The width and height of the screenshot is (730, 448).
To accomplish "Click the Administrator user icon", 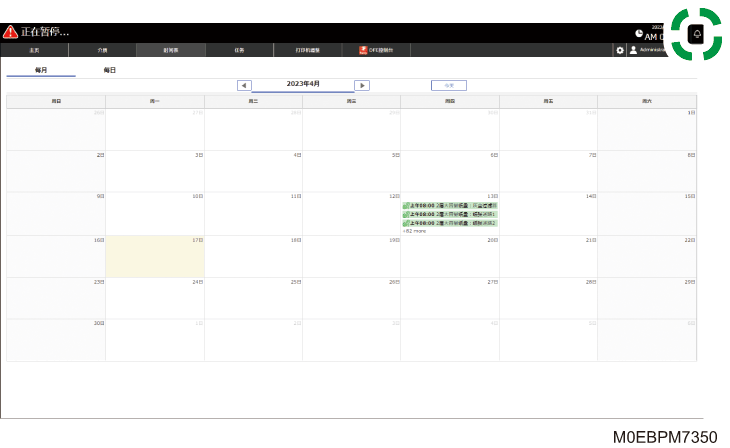I will coord(633,50).
